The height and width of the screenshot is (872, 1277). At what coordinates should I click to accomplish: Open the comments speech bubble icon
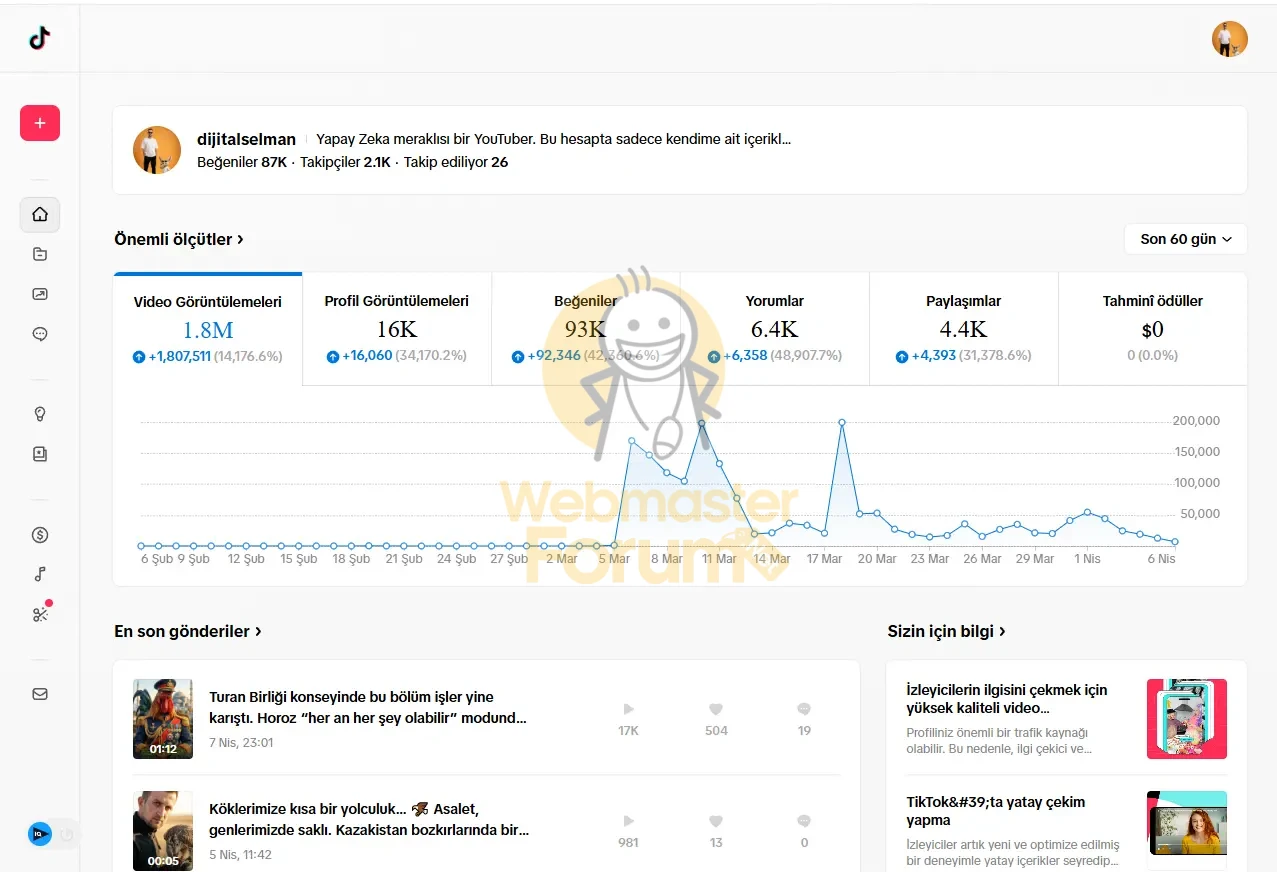40,334
